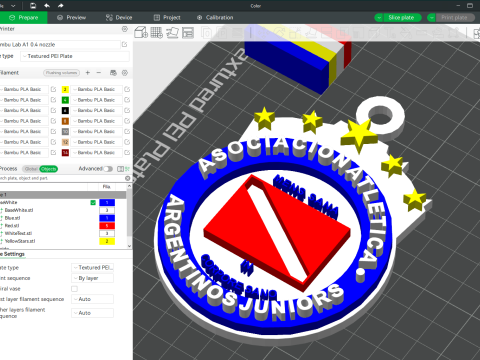Select WhiteText.stl in object list
The width and height of the screenshot is (480, 360).
[x=18, y=233]
